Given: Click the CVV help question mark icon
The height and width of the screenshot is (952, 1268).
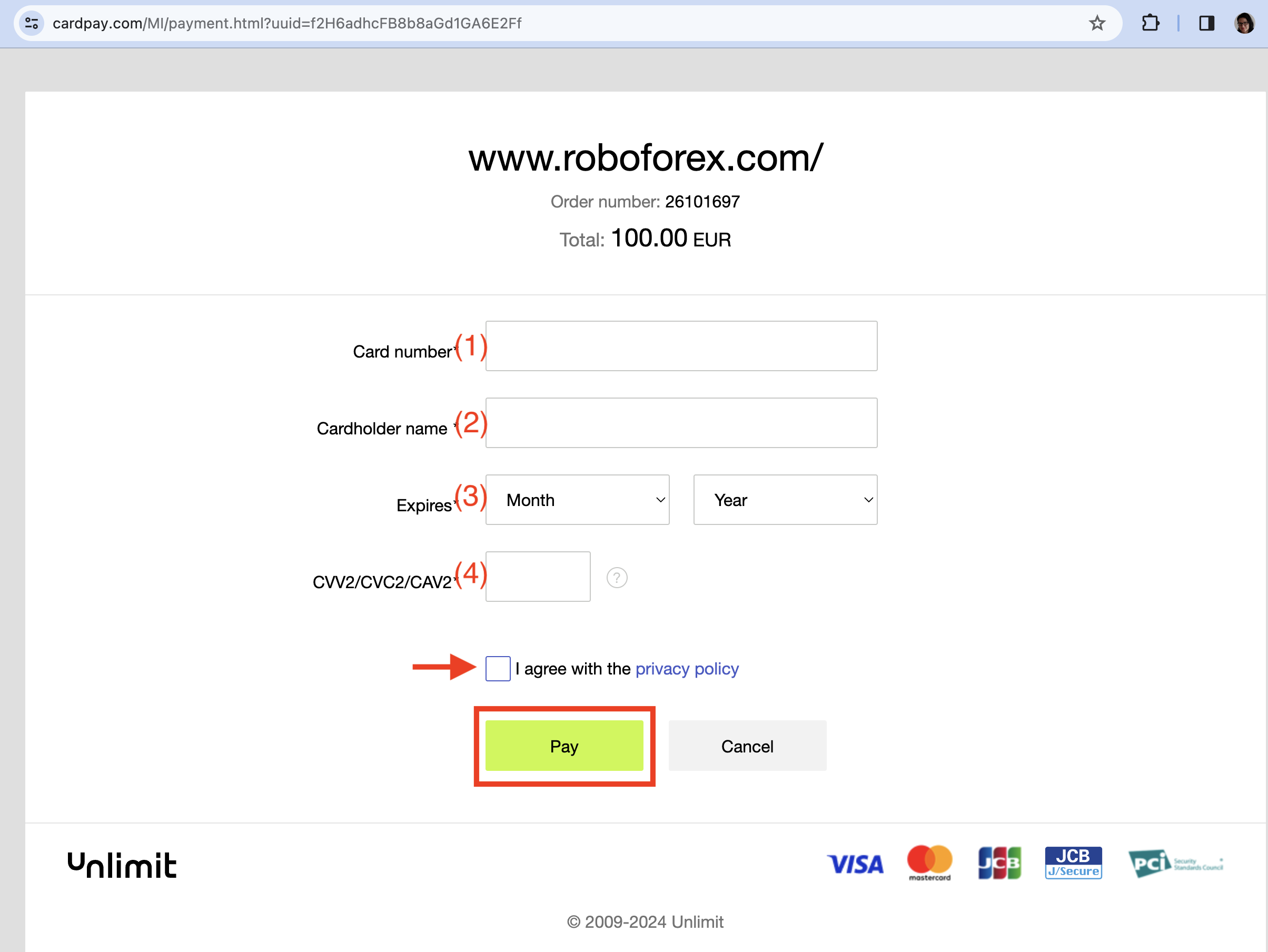Looking at the screenshot, I should (x=617, y=577).
